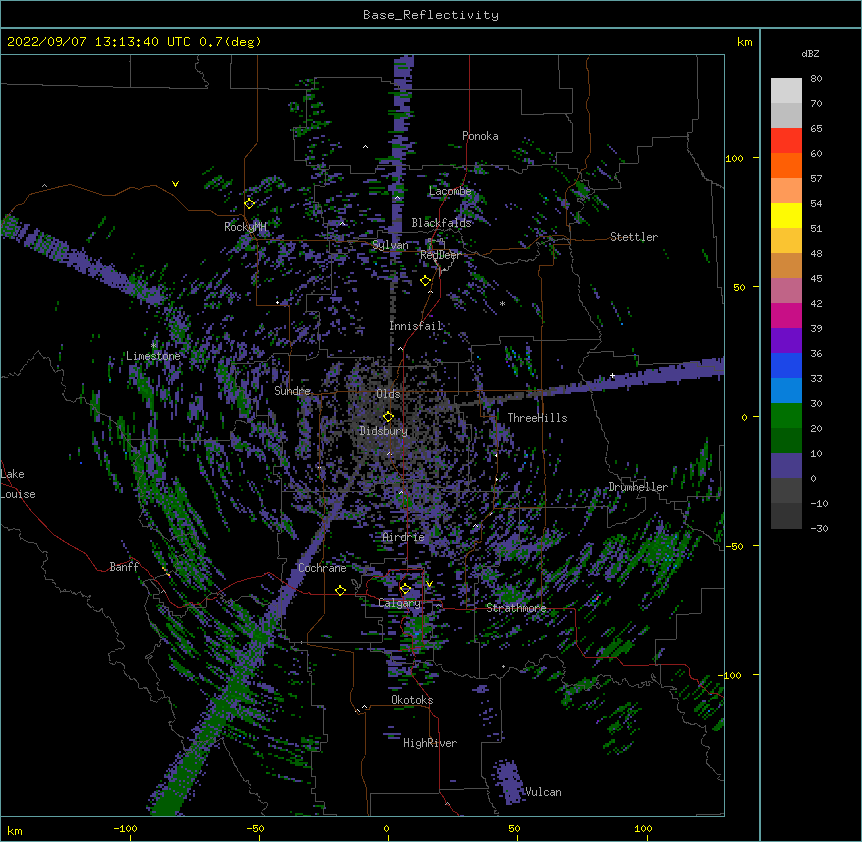862x842 pixels.
Task: Select the yellow V marker northwest of RockyMH
Action: pos(175,184)
